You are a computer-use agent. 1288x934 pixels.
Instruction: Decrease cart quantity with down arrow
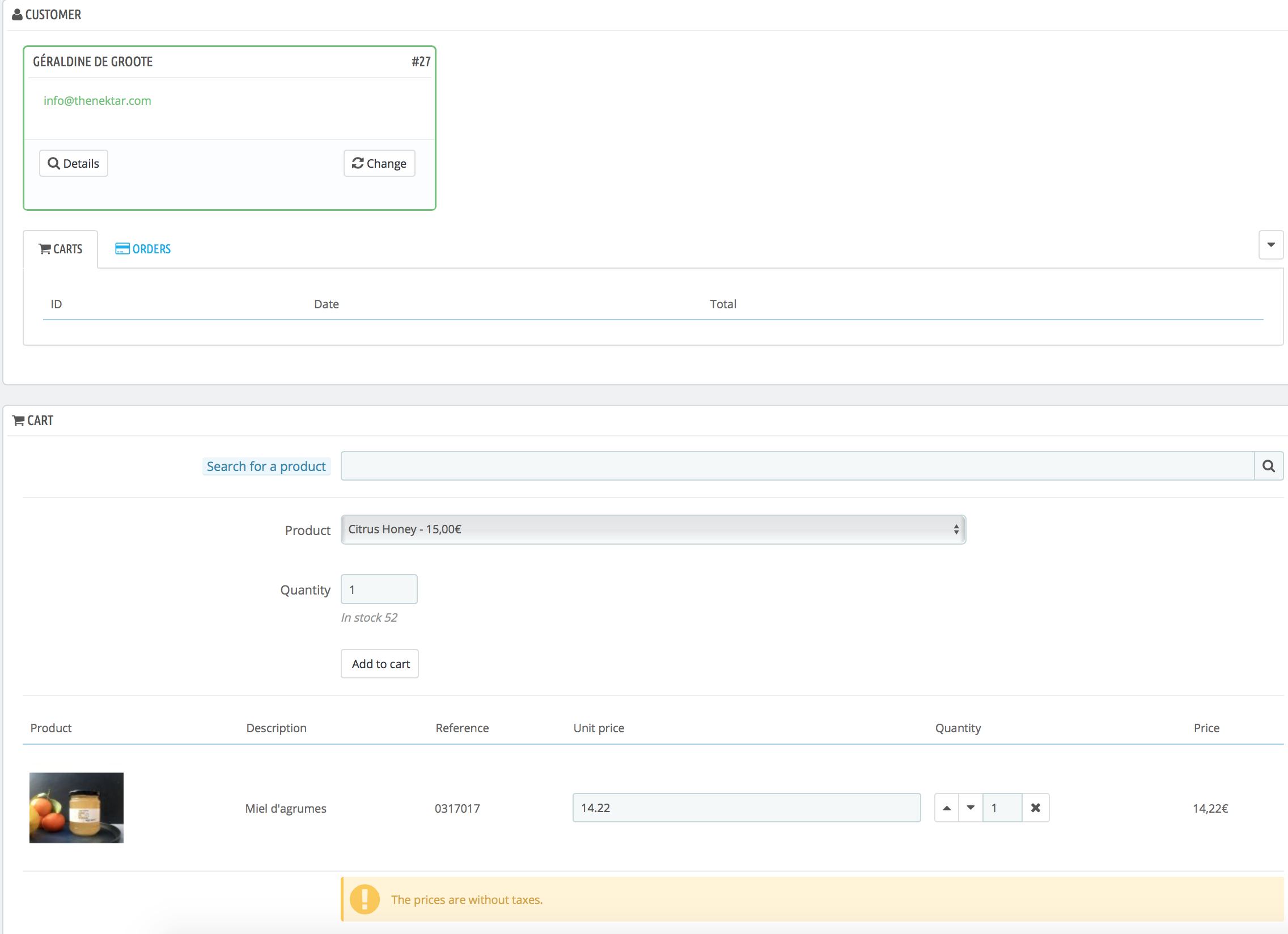tap(971, 808)
